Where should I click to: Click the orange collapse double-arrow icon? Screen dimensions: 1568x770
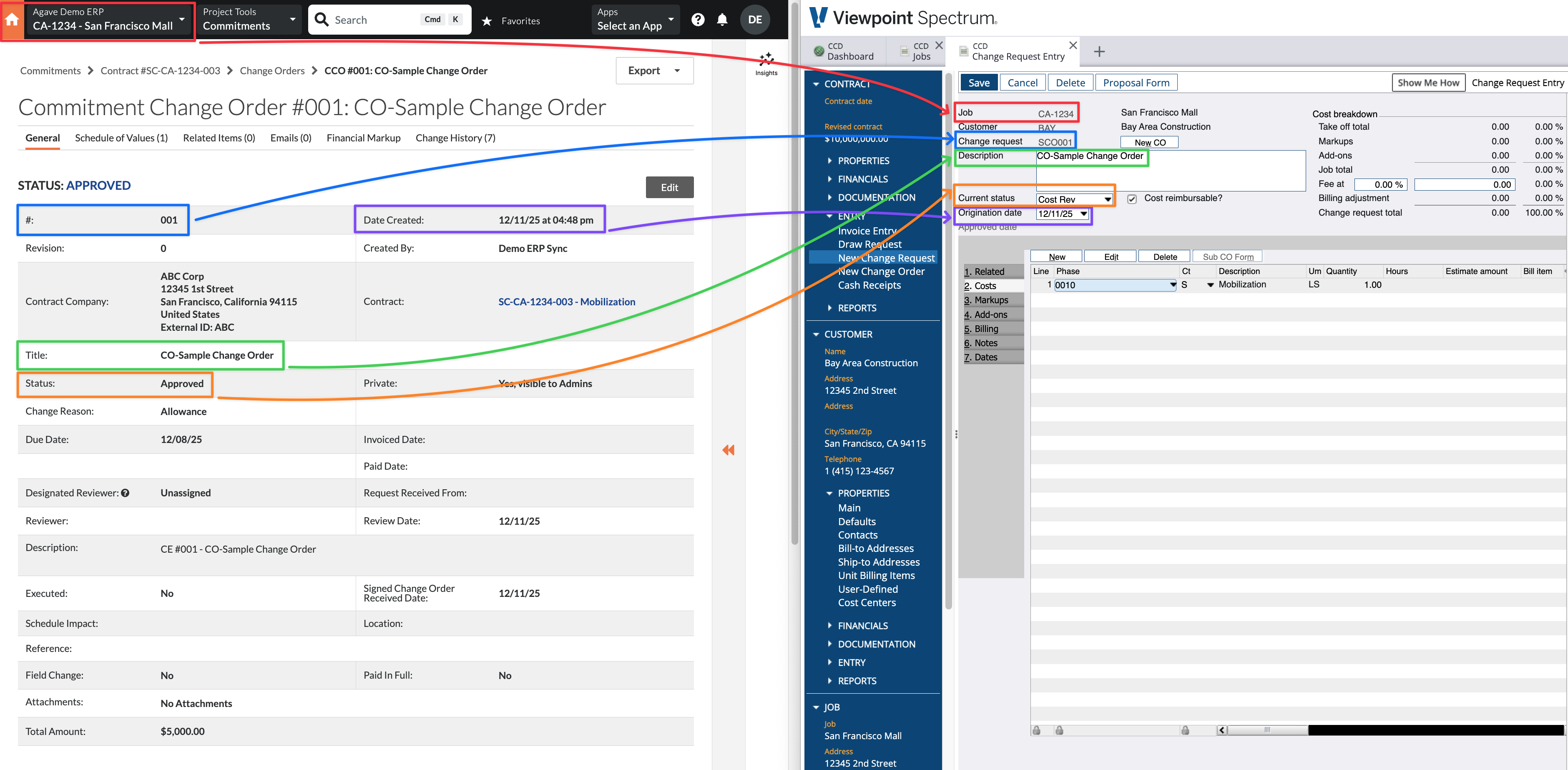(x=728, y=450)
